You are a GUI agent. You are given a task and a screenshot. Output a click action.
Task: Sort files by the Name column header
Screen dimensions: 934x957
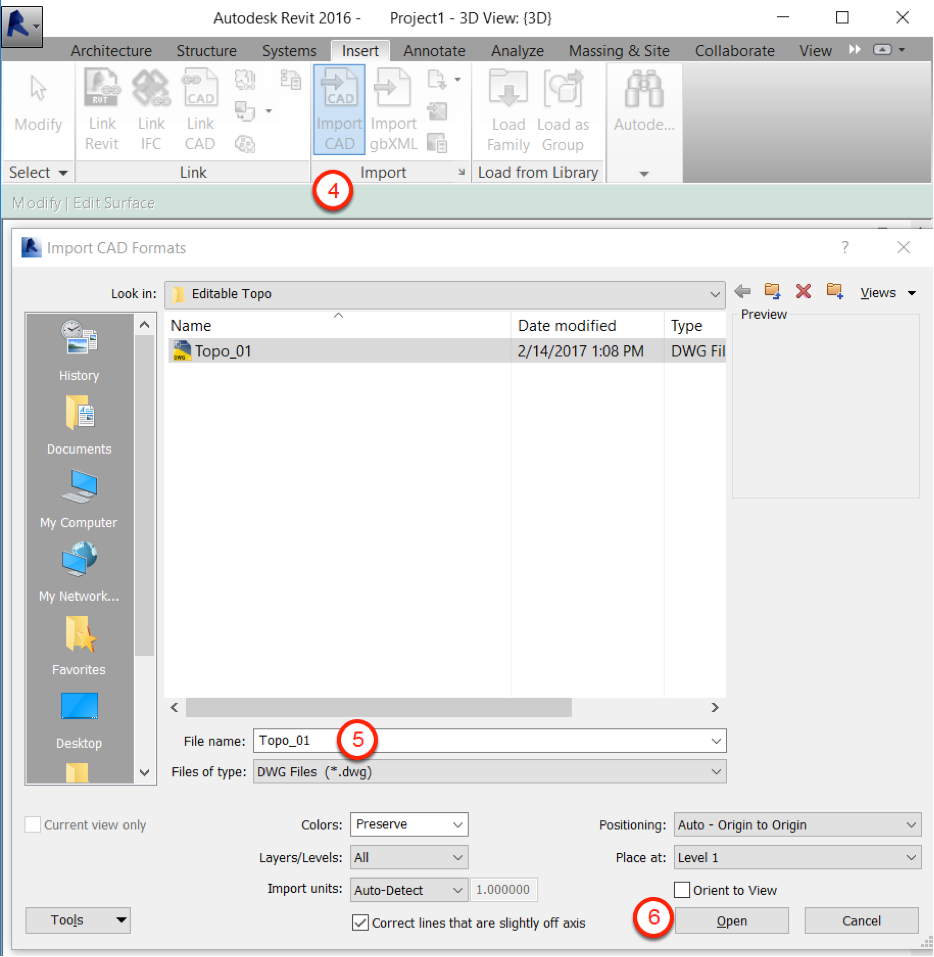(338, 325)
